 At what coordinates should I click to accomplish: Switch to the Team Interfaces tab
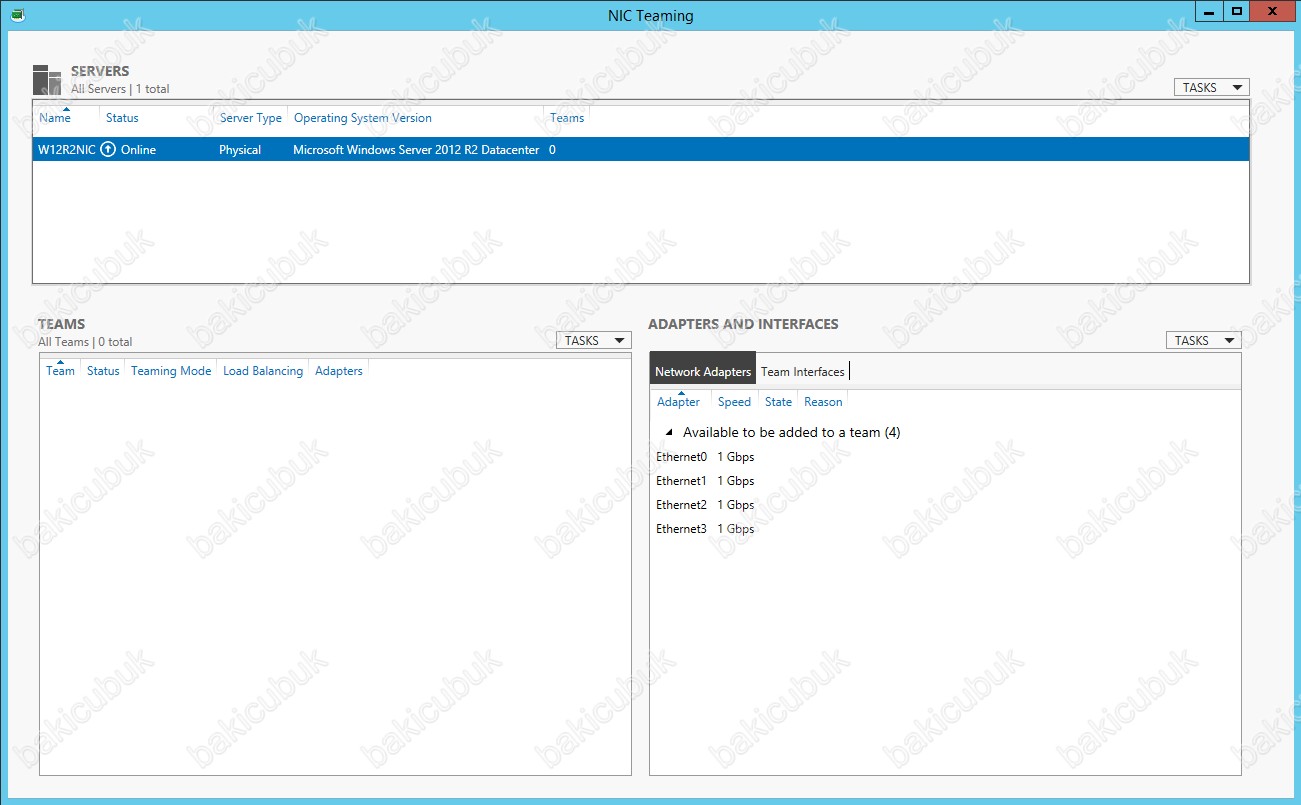pos(802,372)
